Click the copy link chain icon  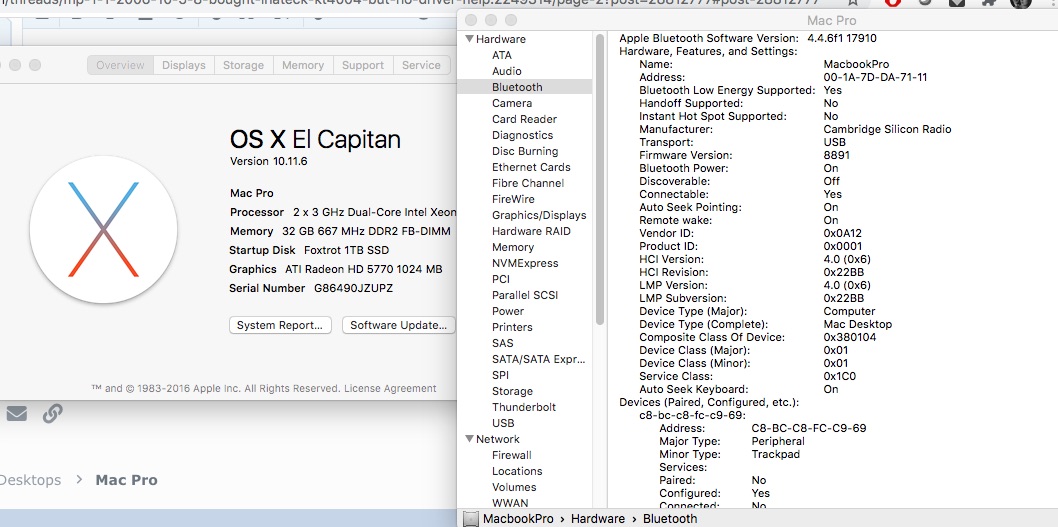(x=53, y=413)
